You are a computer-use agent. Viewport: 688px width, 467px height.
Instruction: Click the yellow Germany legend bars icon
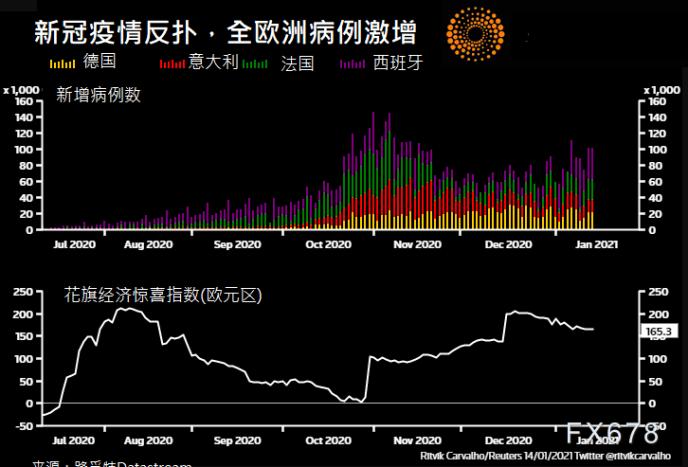62,64
